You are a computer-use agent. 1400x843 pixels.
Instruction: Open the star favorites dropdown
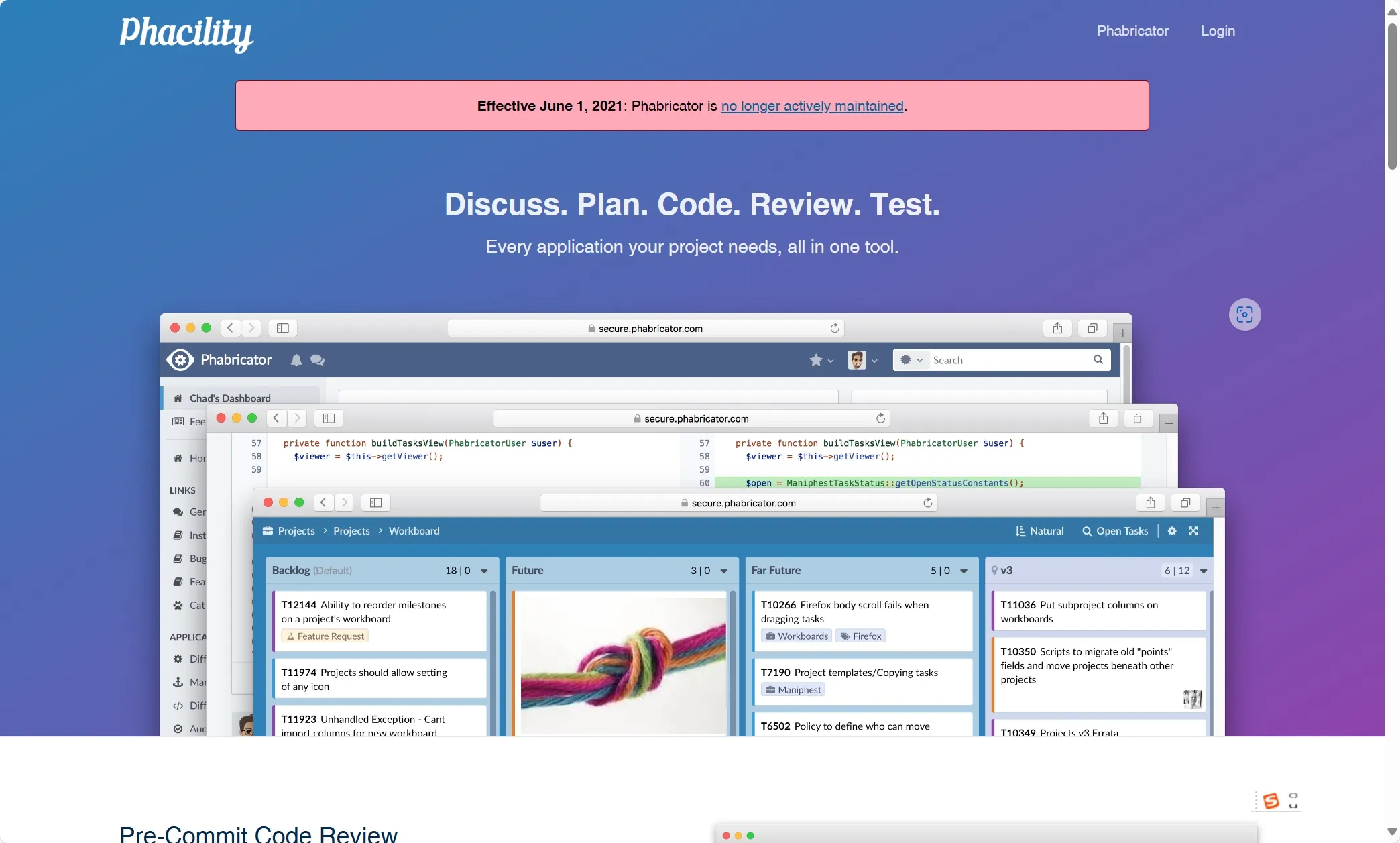coord(821,360)
